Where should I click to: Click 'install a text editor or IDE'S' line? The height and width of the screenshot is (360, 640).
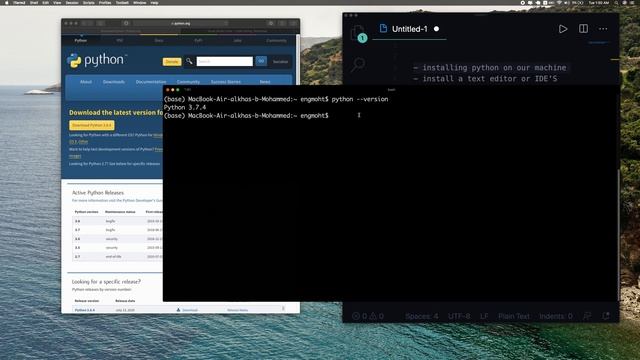coord(485,79)
